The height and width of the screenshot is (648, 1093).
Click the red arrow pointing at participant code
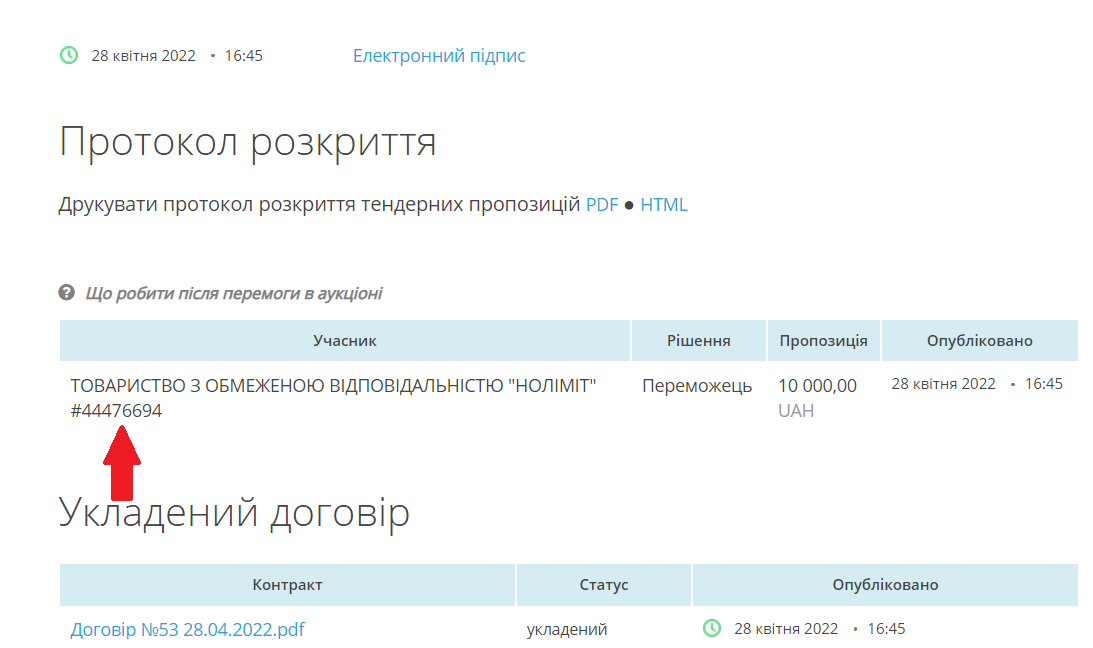pos(121,462)
